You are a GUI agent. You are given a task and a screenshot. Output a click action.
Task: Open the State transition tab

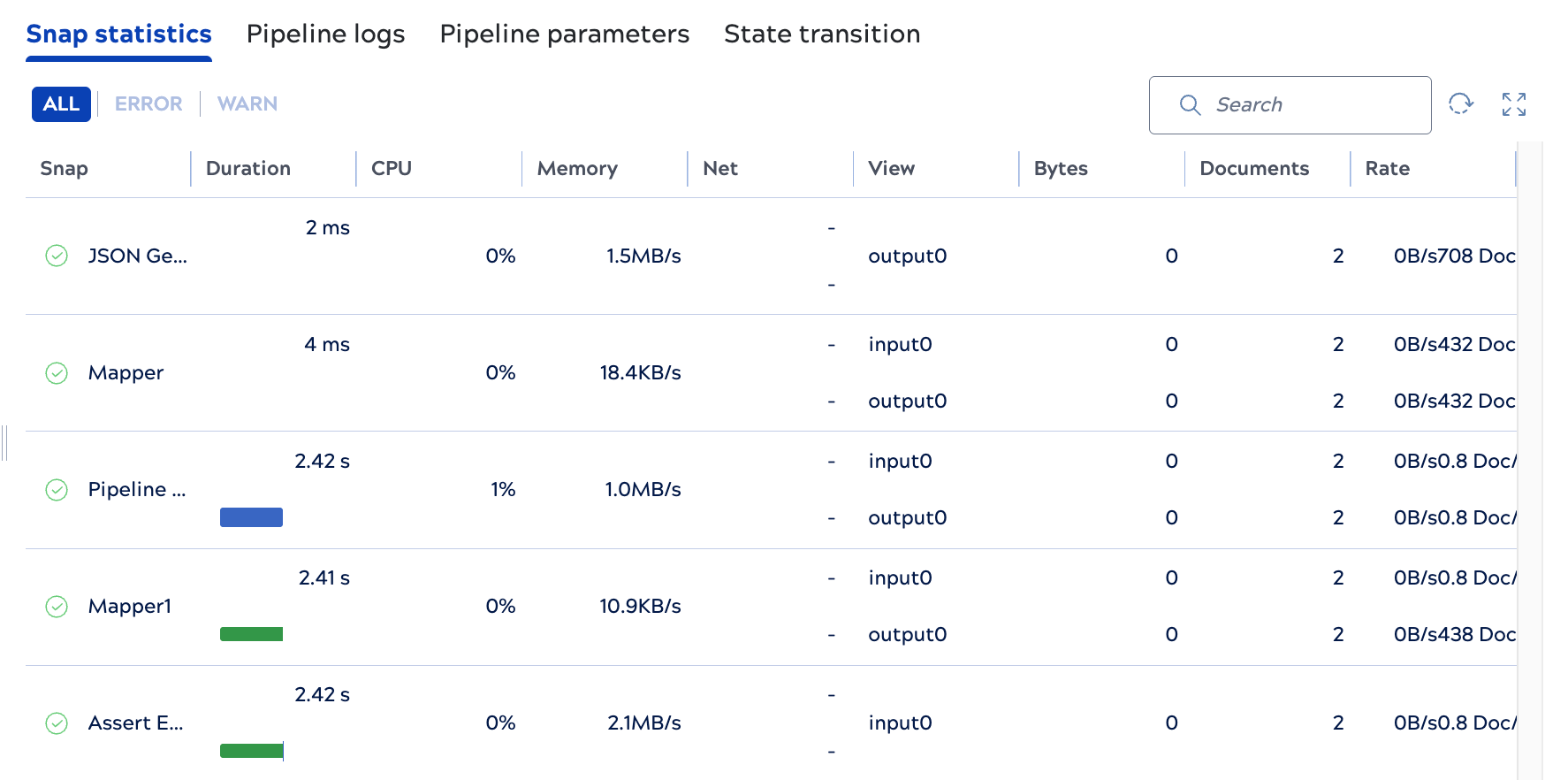tap(822, 34)
